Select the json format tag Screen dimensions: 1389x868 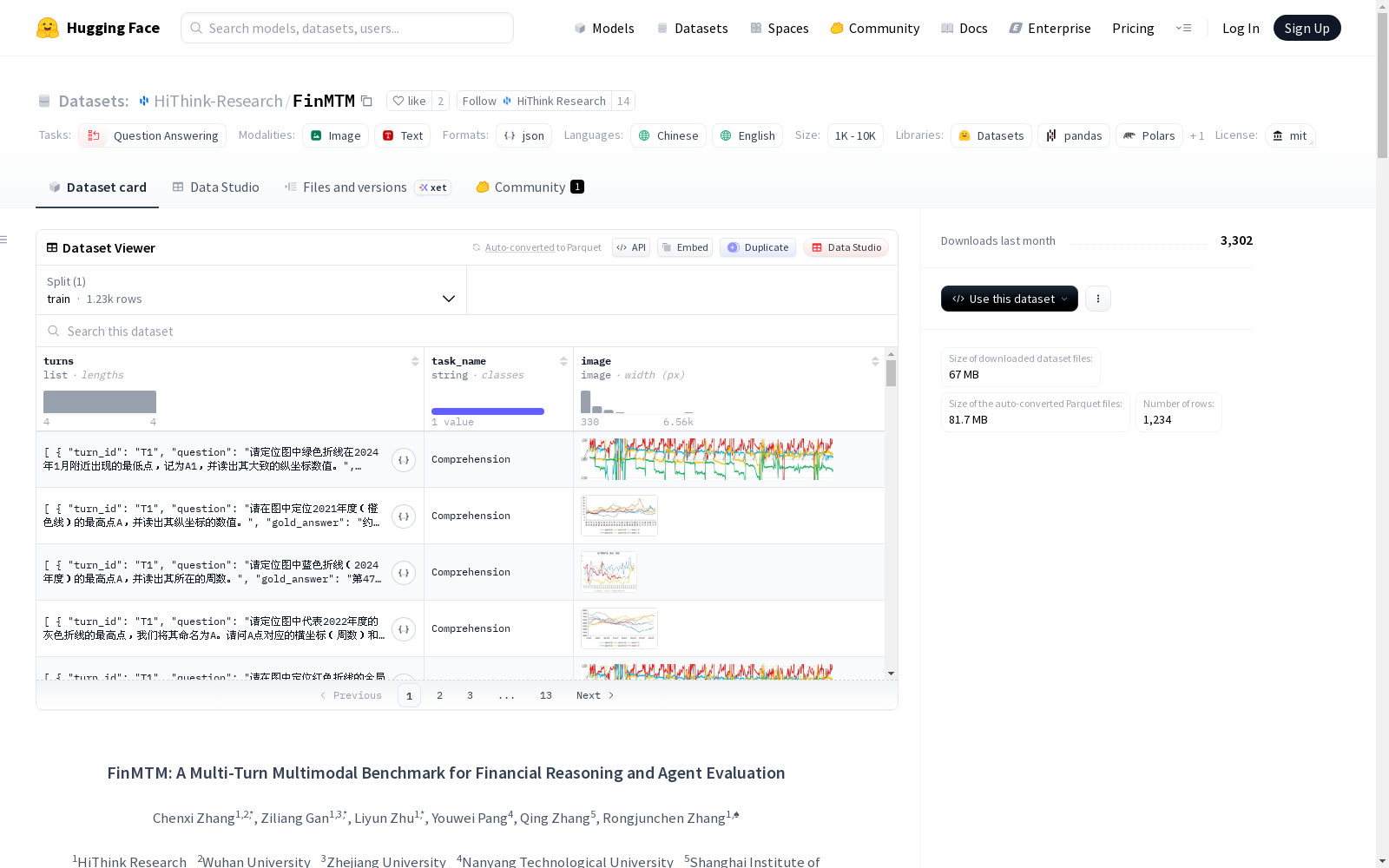[x=524, y=135]
